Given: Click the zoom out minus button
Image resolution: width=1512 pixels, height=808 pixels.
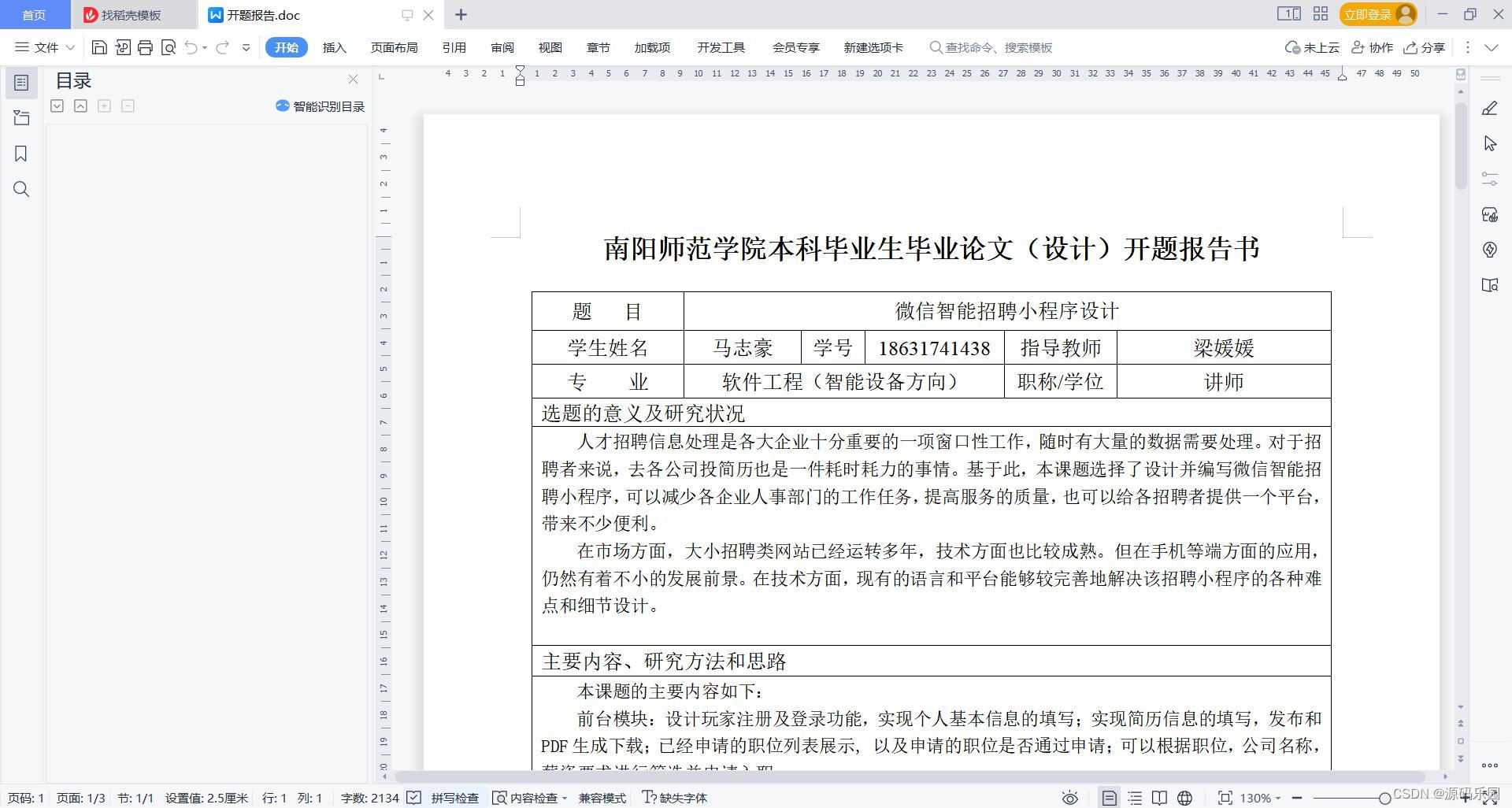Looking at the screenshot, I should 1297,798.
